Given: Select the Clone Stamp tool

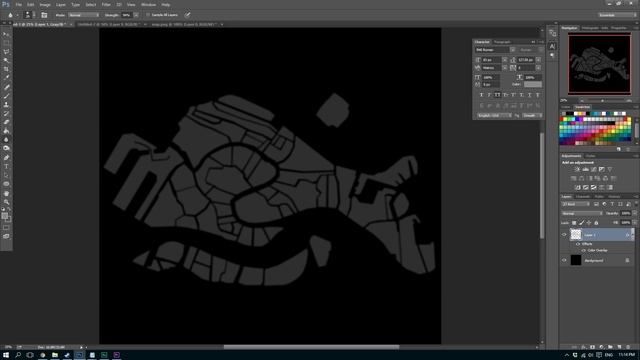Looking at the screenshot, I should coord(6,104).
